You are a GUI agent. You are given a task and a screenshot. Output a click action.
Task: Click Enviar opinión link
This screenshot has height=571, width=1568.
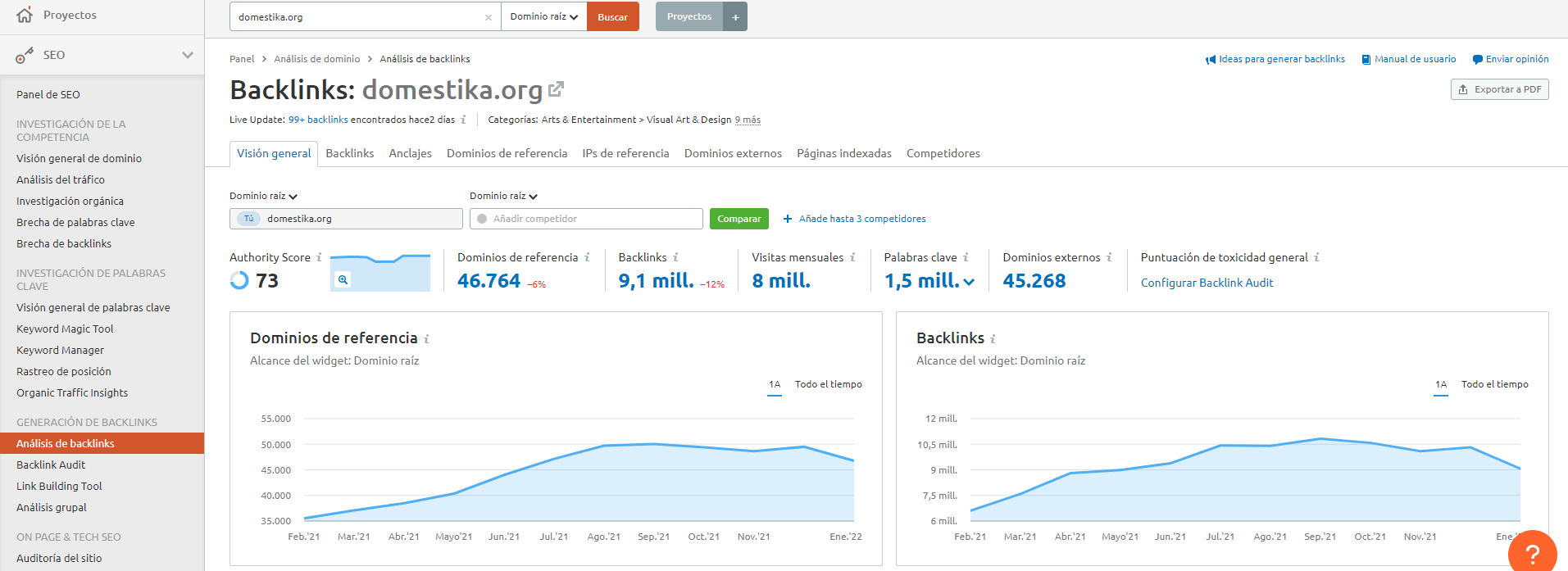[x=1511, y=59]
